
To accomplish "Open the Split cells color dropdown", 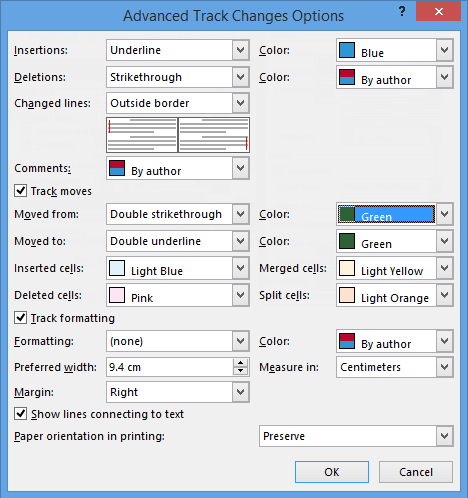I will point(395,295).
